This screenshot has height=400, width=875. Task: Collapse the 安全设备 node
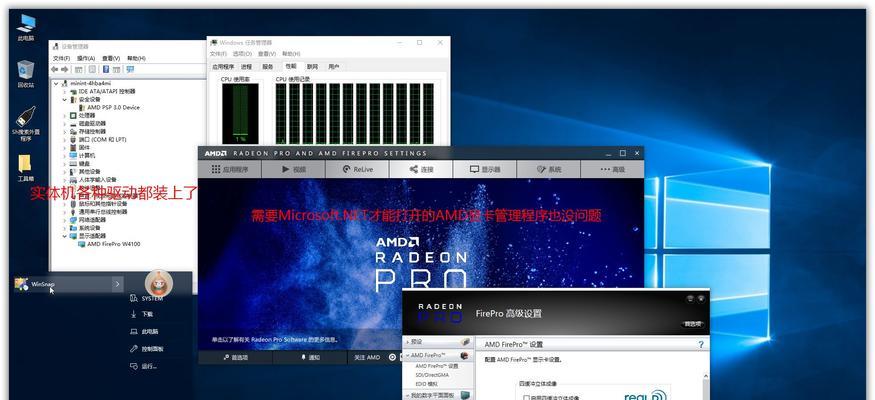point(65,99)
